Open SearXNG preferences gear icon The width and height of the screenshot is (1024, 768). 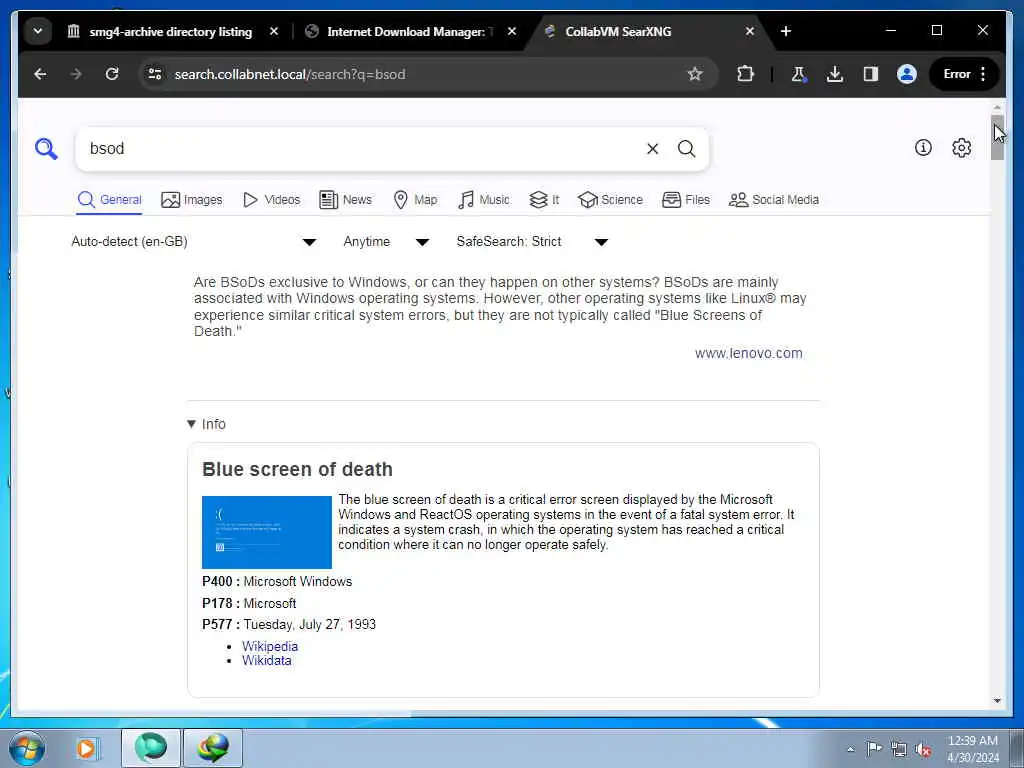tap(961, 148)
